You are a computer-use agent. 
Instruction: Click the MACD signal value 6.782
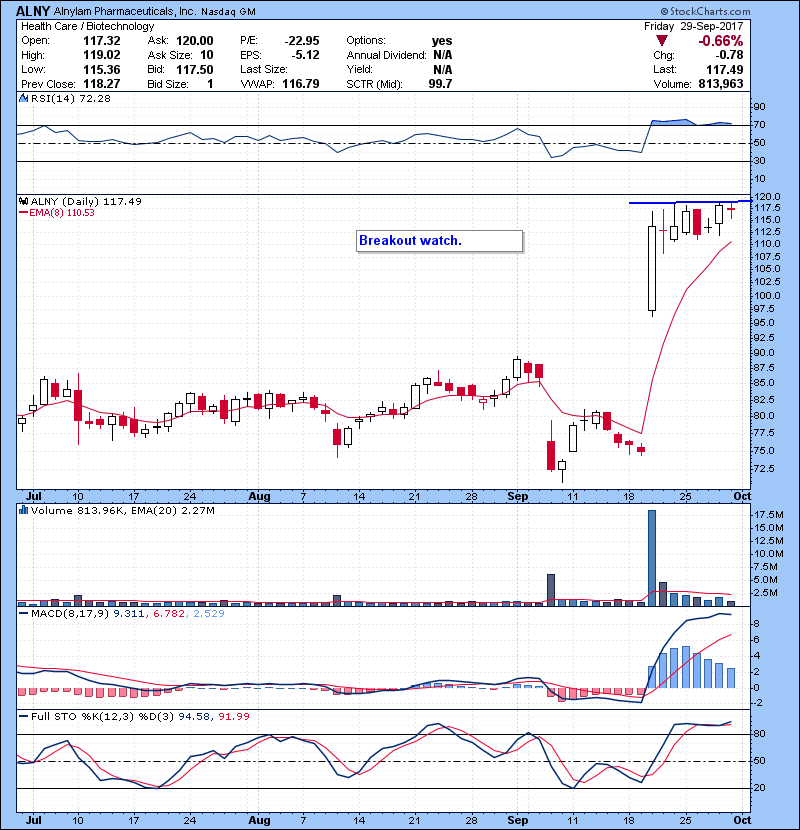coord(168,614)
